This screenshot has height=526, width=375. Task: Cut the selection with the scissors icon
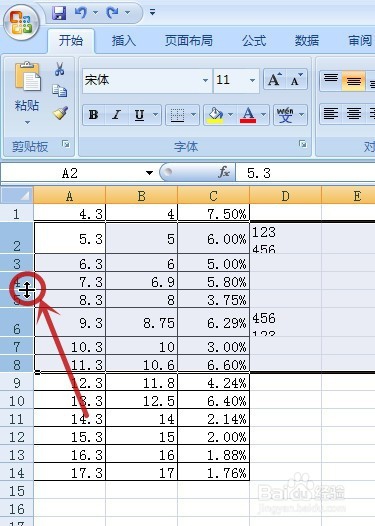pos(60,69)
